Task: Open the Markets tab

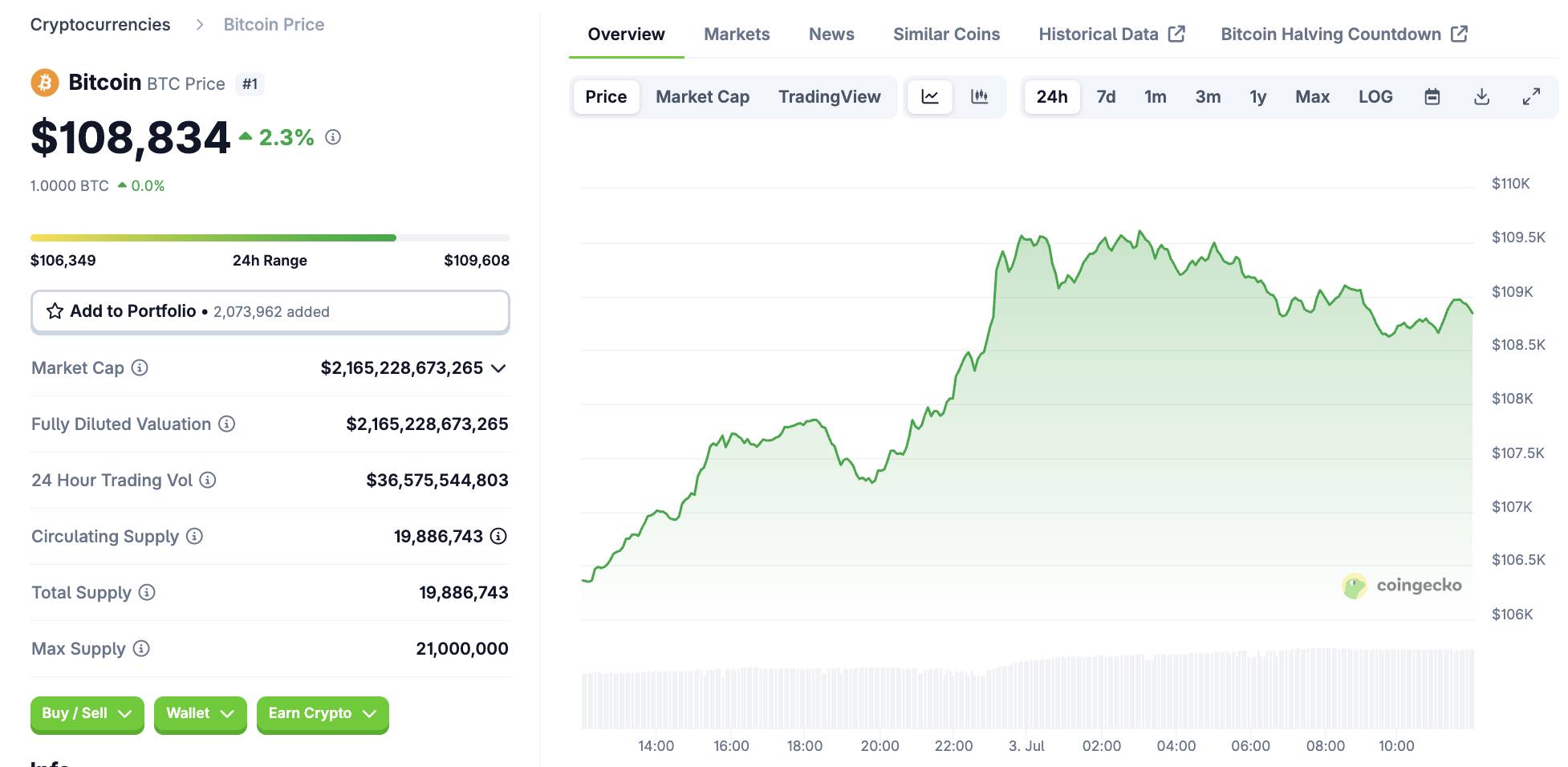Action: click(737, 34)
